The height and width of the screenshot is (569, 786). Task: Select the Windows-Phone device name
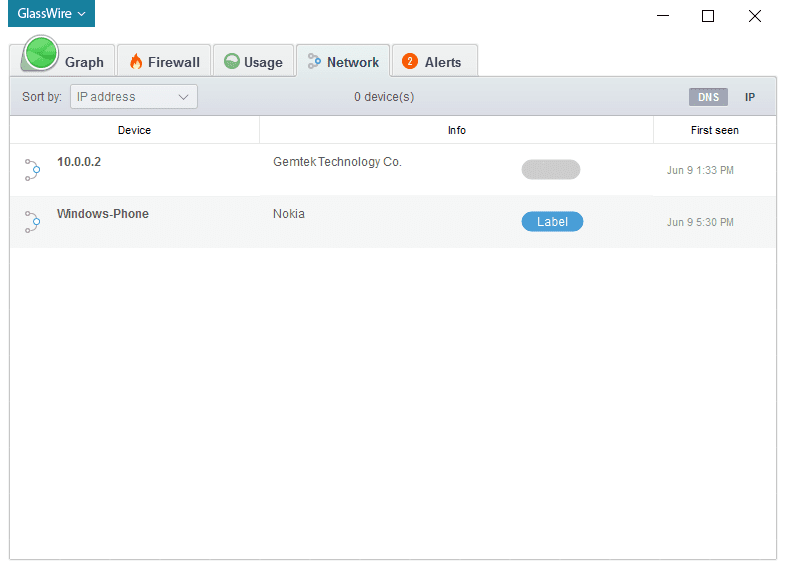[x=103, y=214]
